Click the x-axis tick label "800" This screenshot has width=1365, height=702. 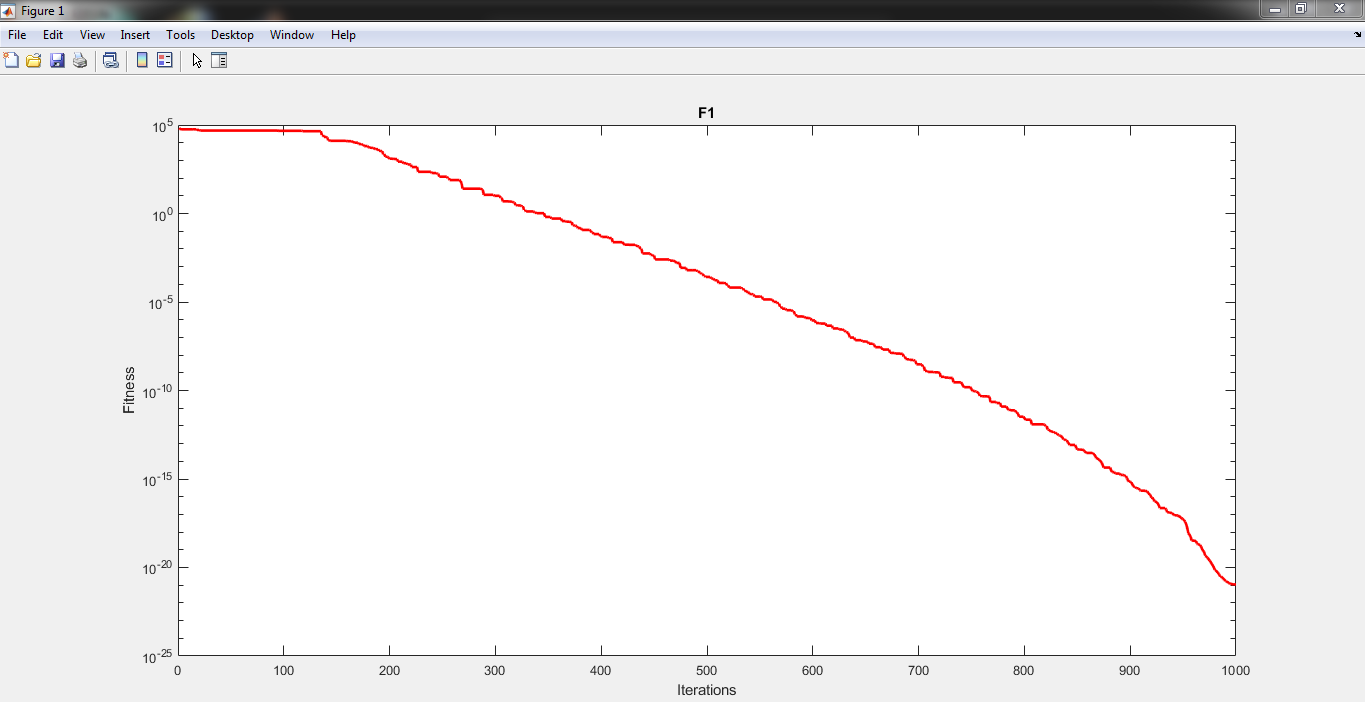coord(1024,671)
